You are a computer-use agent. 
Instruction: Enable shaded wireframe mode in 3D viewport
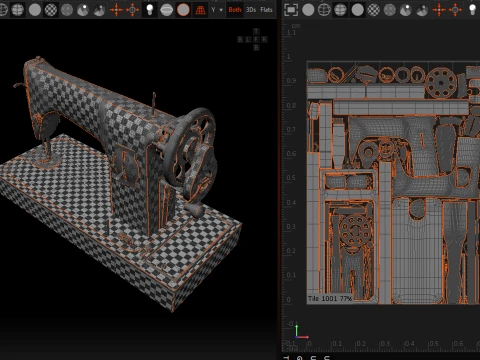[18, 10]
